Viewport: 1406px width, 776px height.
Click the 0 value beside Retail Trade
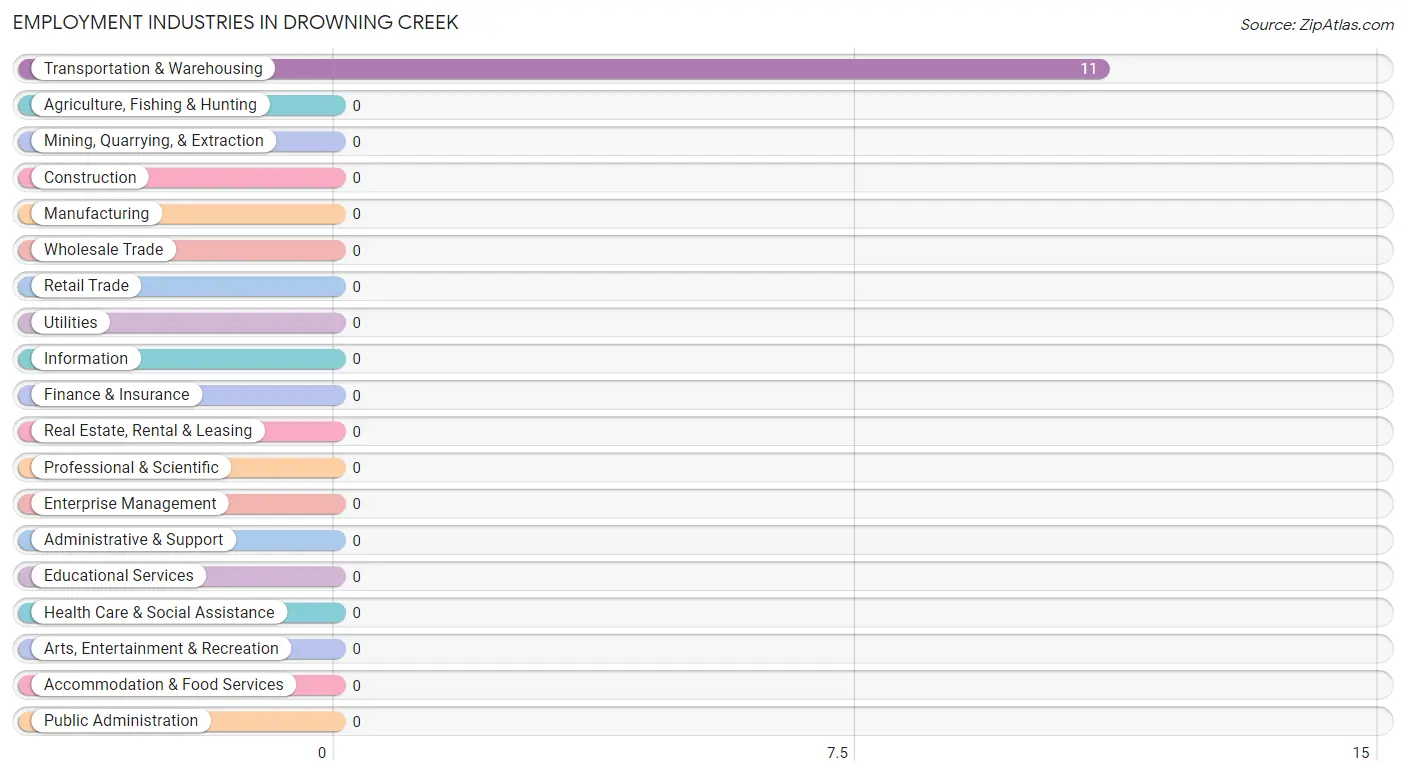(x=356, y=287)
